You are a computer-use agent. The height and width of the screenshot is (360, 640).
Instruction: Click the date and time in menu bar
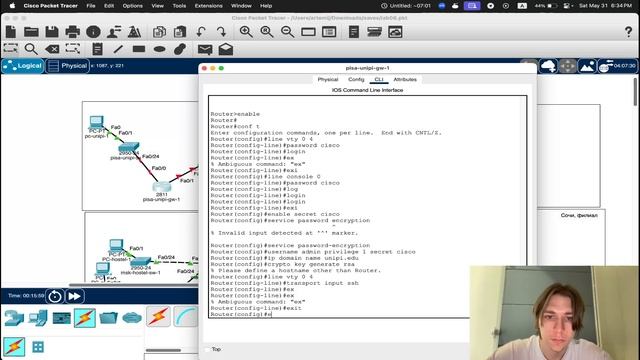[605, 6]
